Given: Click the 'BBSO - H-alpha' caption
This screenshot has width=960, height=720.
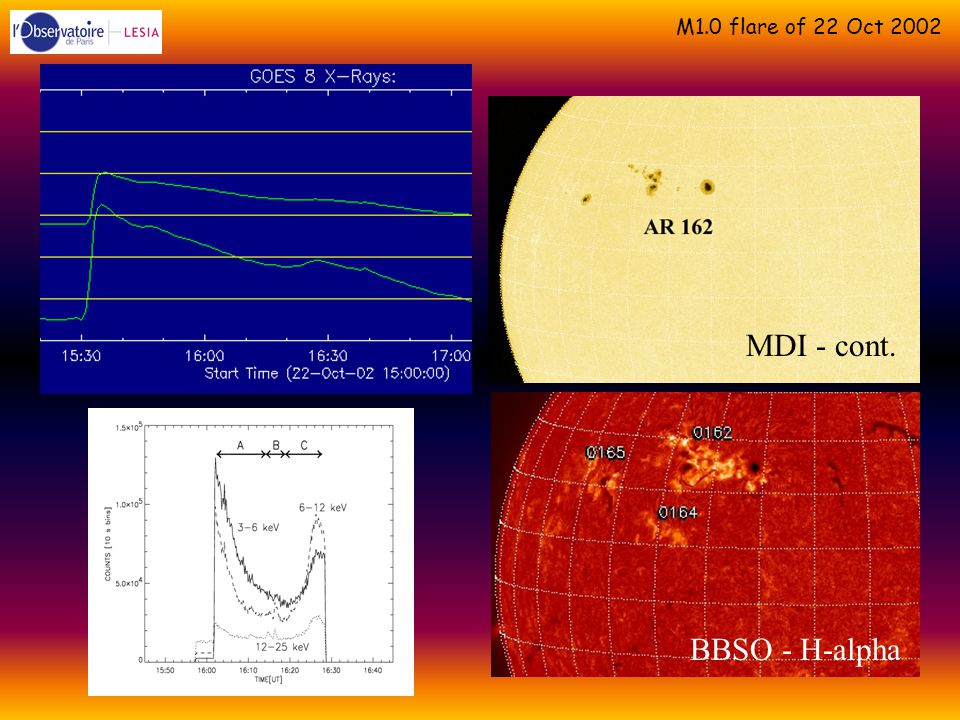Looking at the screenshot, I should tap(795, 650).
